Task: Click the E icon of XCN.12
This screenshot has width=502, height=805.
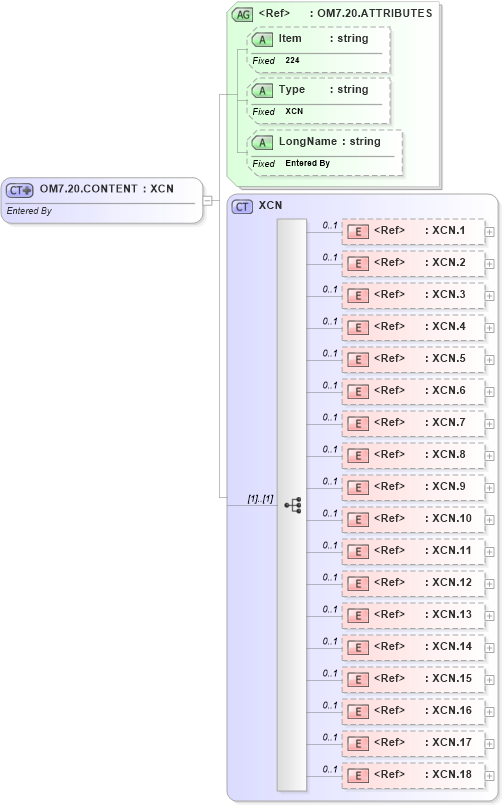Action: click(358, 584)
